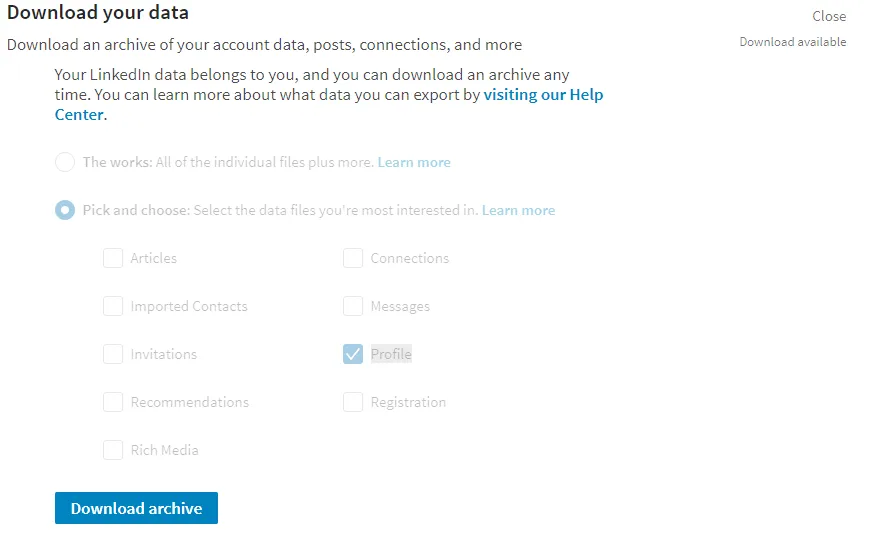Image resolution: width=870 pixels, height=544 pixels.
Task: Open Learn more beside The works
Action: (x=414, y=162)
